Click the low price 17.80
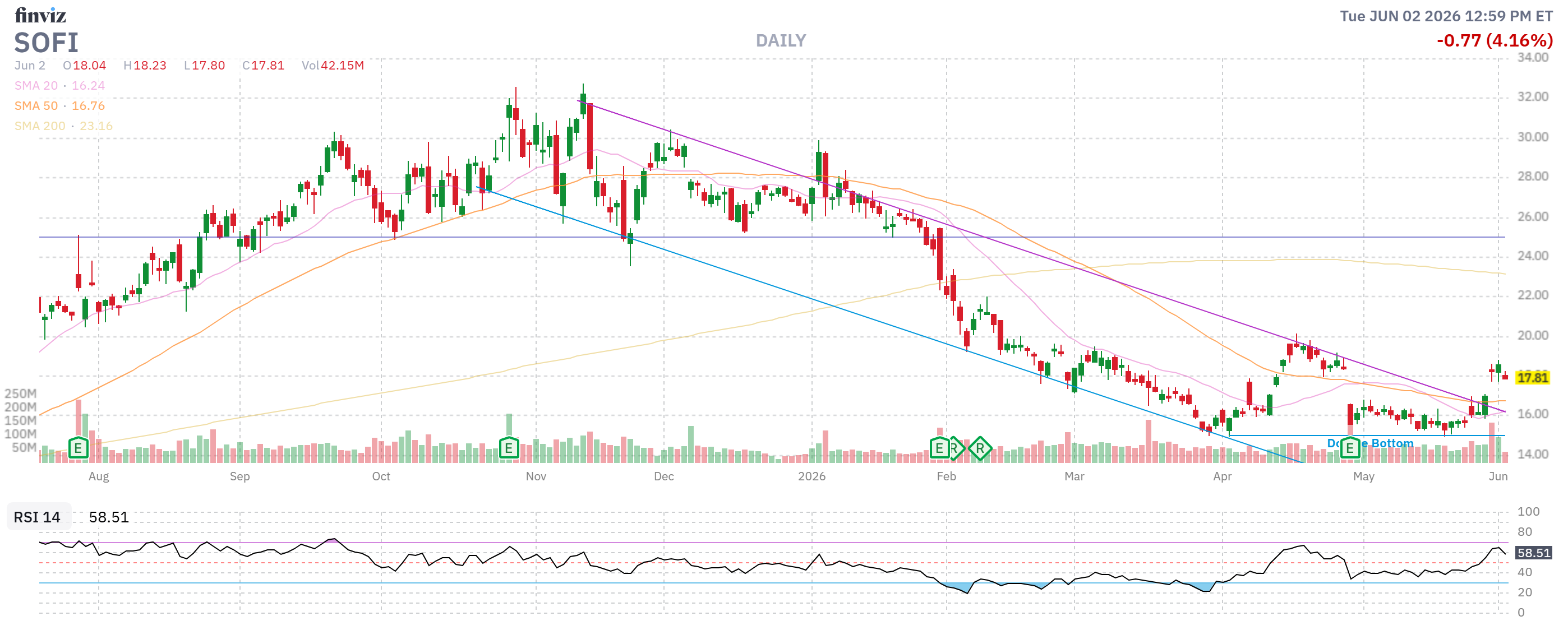The image size is (1568, 630). 208,66
